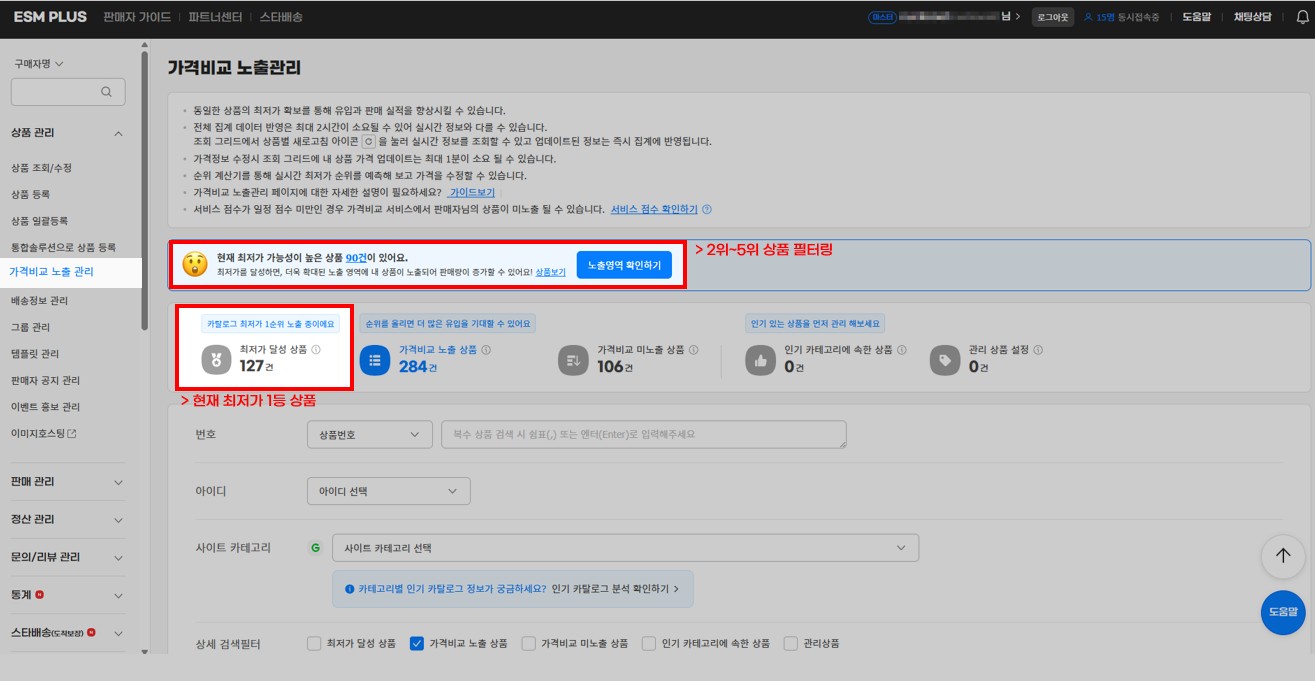This screenshot has width=1315, height=681.
Task: Expand the 판매 관리 sidebar section
Action: pyautogui.click(x=67, y=482)
